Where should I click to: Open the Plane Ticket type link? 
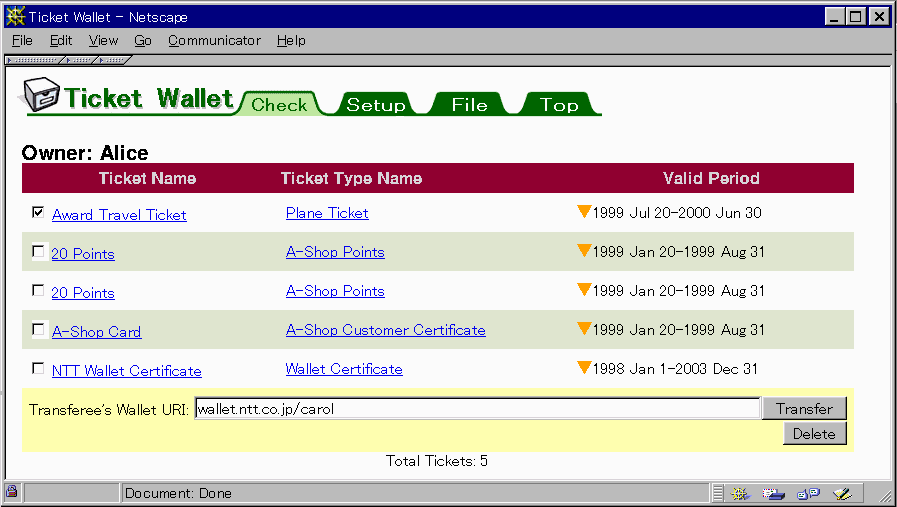point(327,213)
